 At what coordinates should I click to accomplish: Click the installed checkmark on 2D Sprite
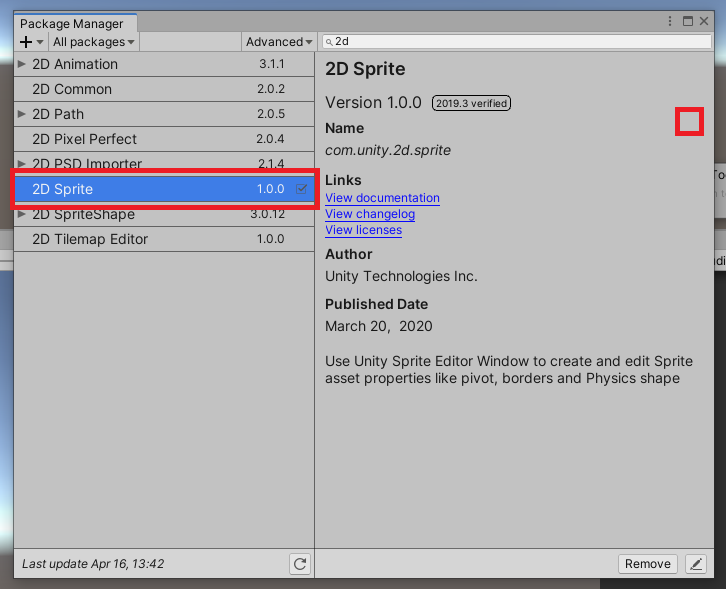301,189
